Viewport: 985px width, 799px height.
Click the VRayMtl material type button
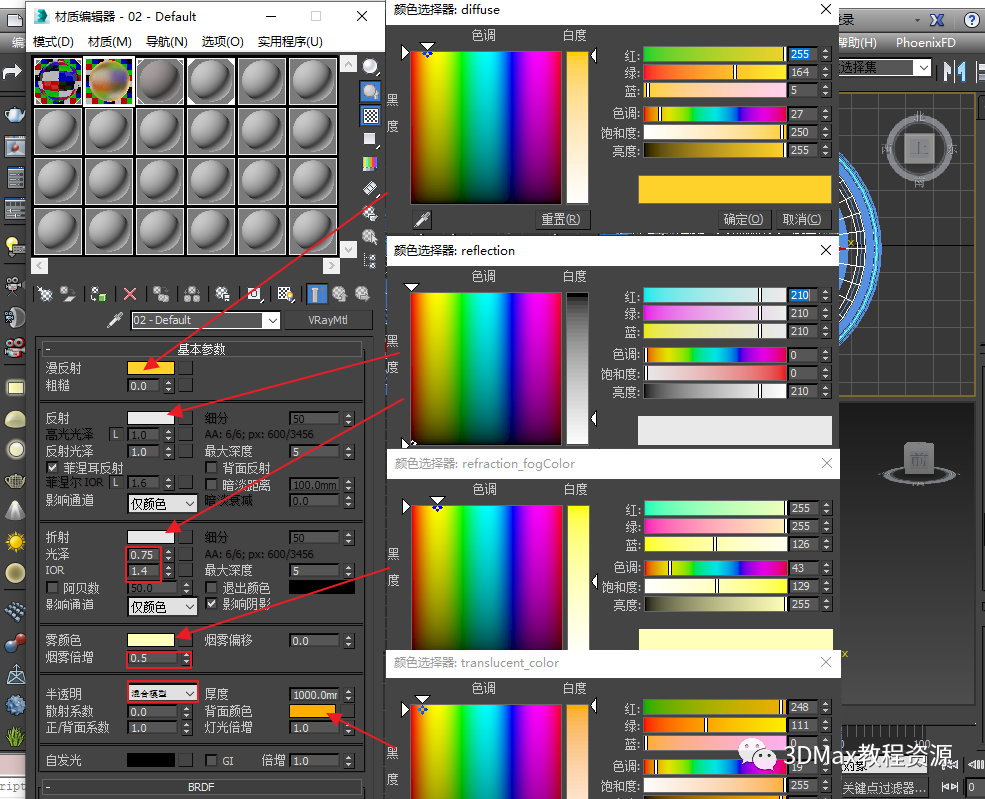(x=328, y=320)
